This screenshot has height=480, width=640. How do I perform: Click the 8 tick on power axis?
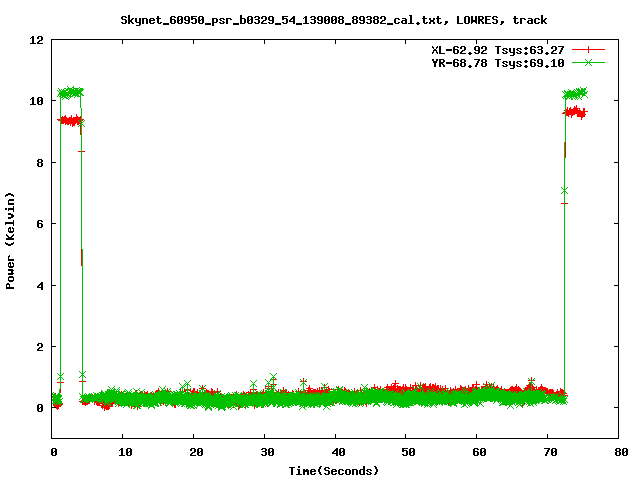click(x=40, y=163)
